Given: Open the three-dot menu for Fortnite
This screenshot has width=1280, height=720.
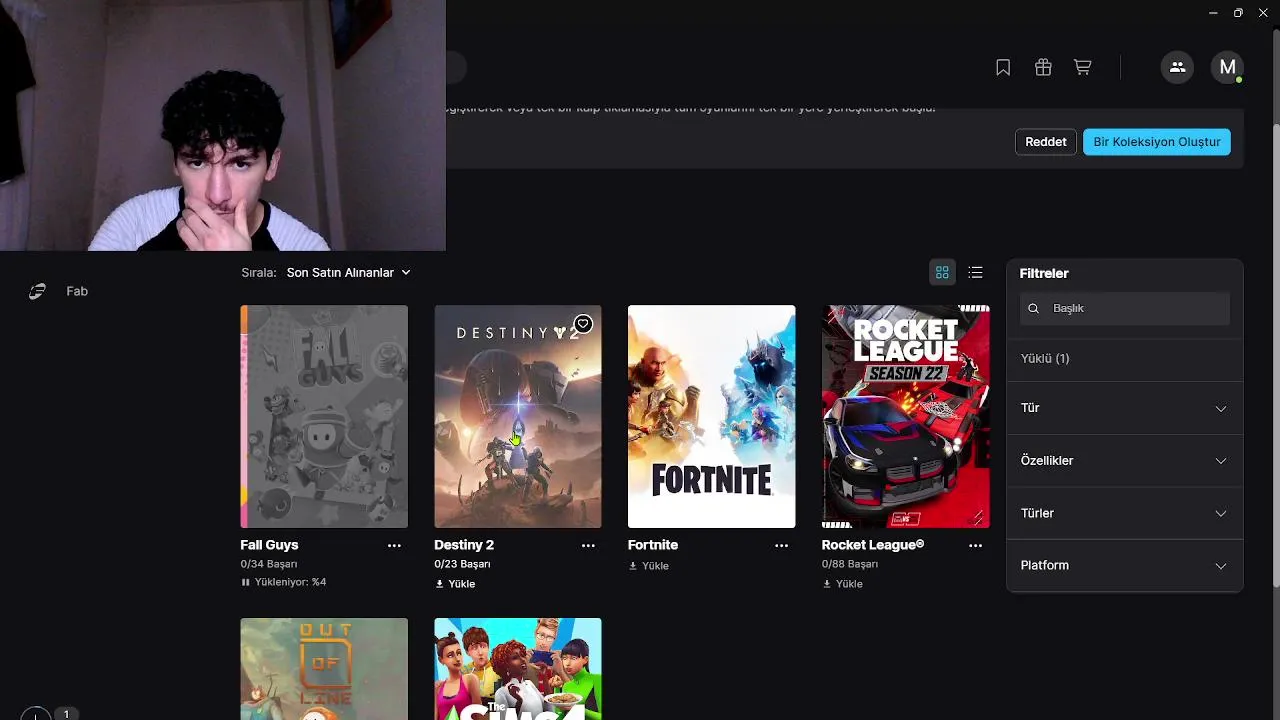Looking at the screenshot, I should 781,545.
